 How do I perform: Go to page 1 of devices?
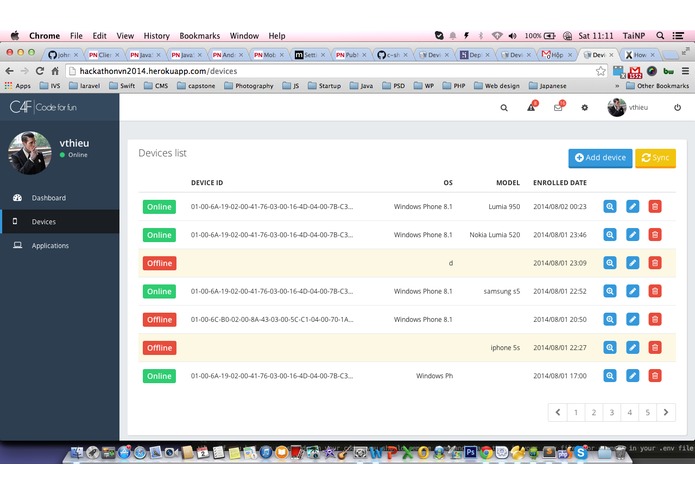(x=576, y=412)
